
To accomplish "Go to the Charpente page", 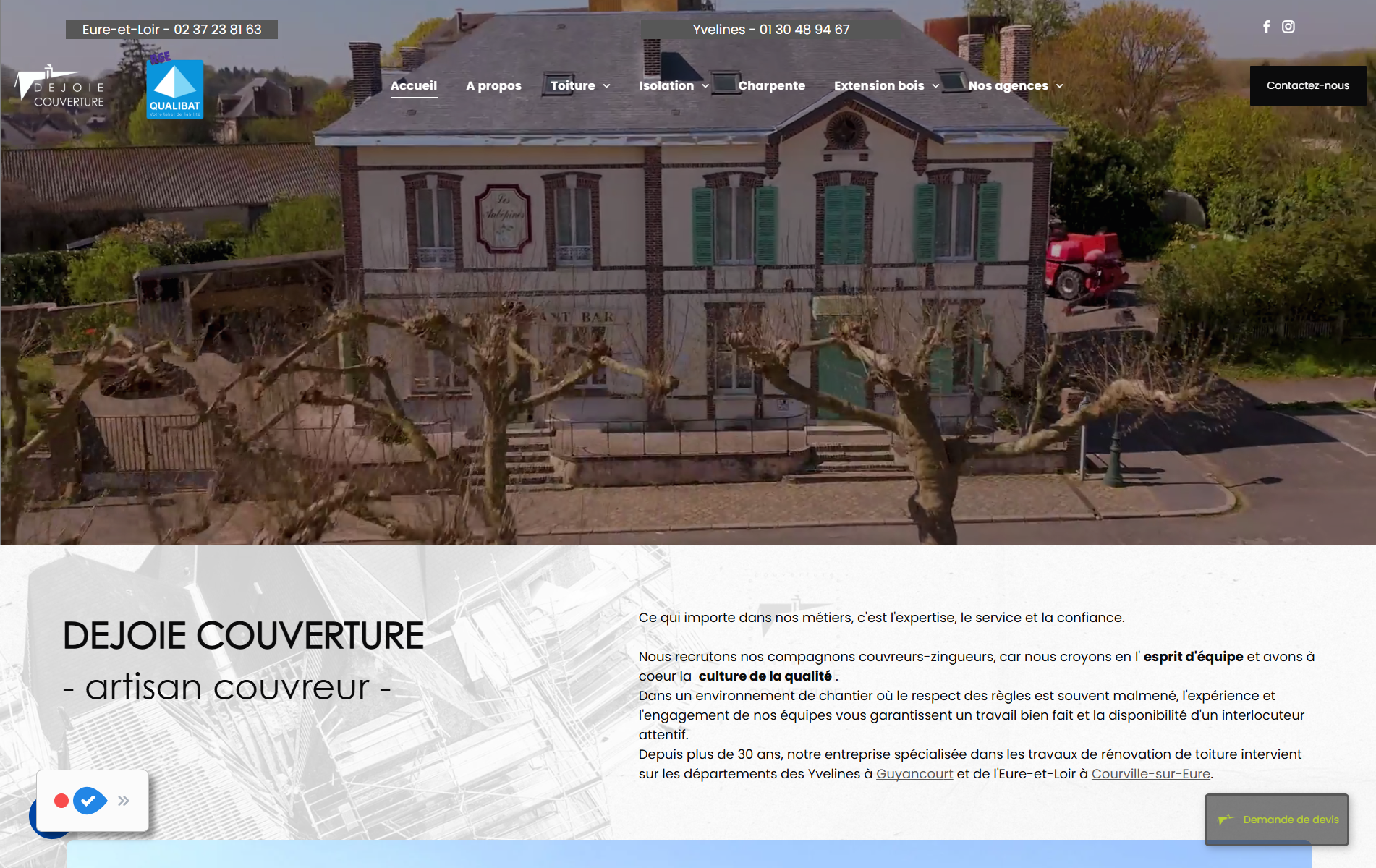I will click(x=771, y=85).
